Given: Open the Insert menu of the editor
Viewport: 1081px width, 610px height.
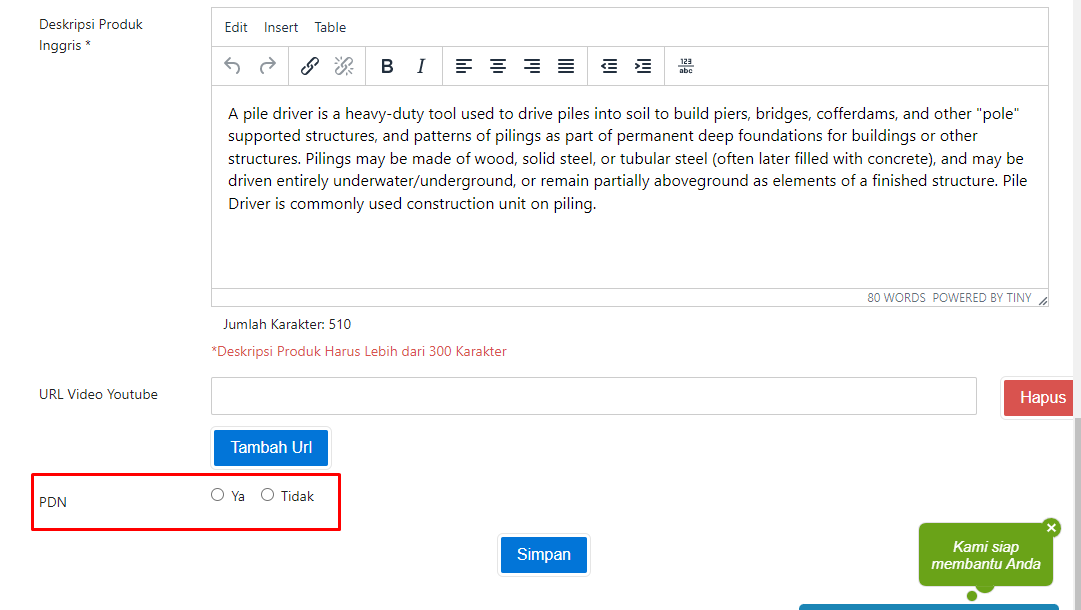Looking at the screenshot, I should pyautogui.click(x=281, y=28).
